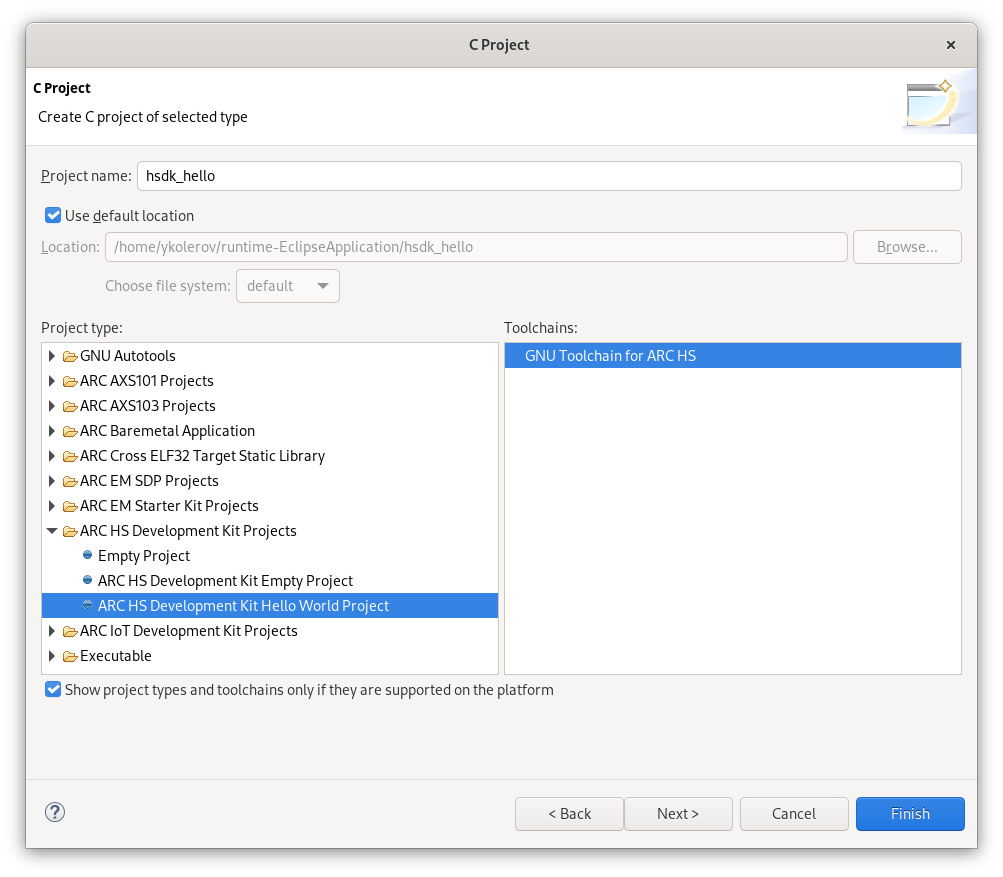Open the Browse dialog for project location
This screenshot has height=877, width=1003.
point(906,246)
